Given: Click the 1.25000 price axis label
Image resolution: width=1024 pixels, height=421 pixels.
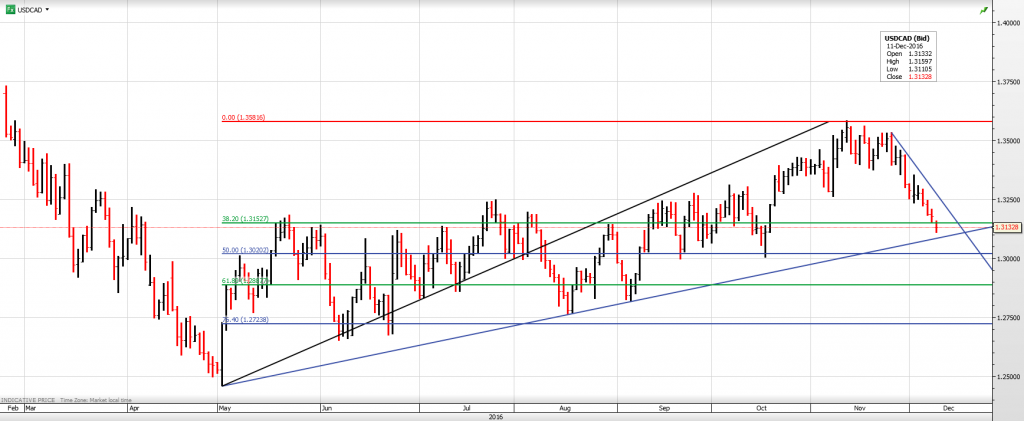Looking at the screenshot, I should point(1006,376).
